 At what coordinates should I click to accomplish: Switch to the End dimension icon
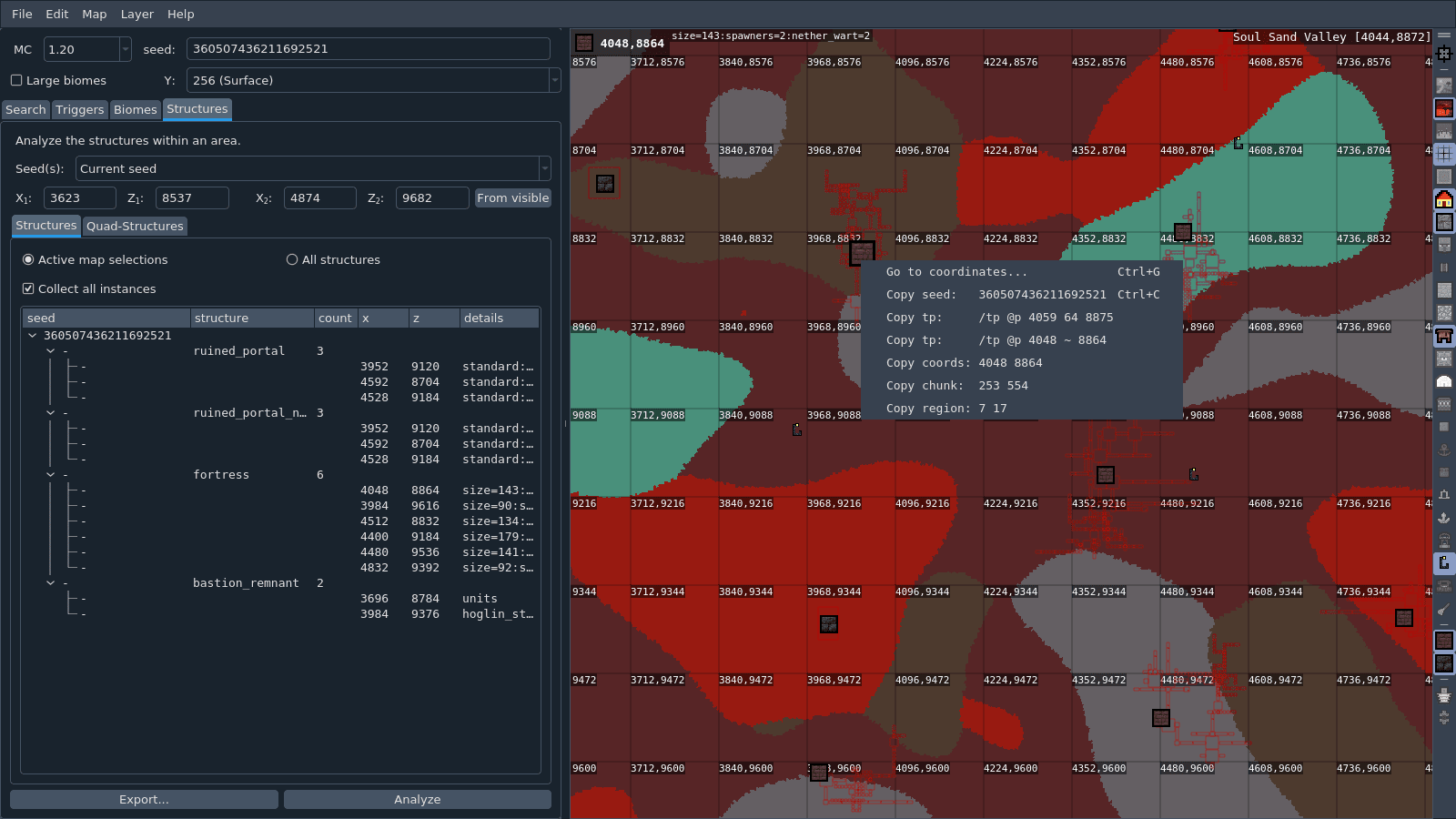point(1444,131)
